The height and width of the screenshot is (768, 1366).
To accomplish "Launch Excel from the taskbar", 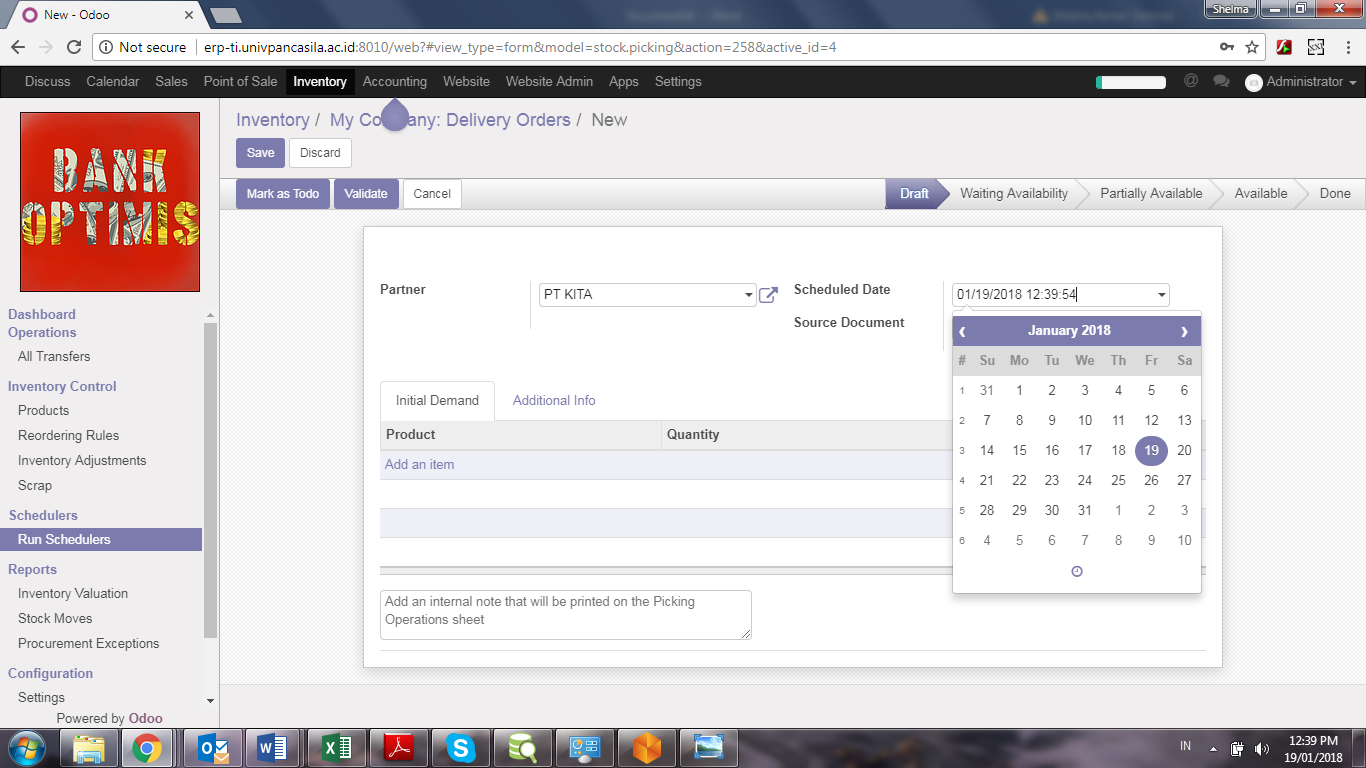I will (x=337, y=747).
